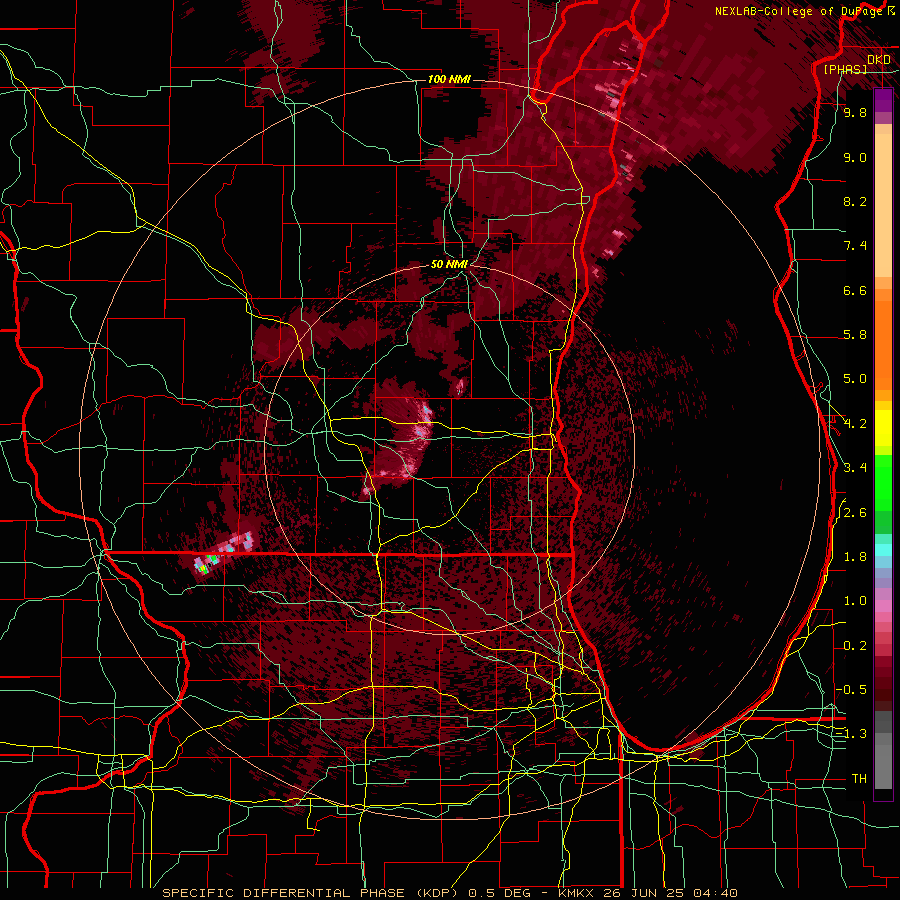Pick the cyan segment of the color bar
This screenshot has height=900, width=900.
pos(883,550)
